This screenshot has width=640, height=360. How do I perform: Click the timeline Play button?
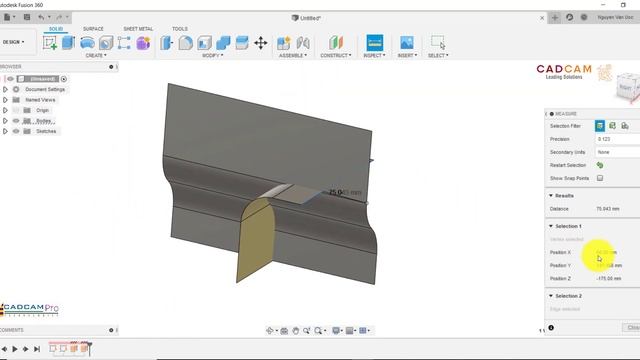tap(15, 349)
